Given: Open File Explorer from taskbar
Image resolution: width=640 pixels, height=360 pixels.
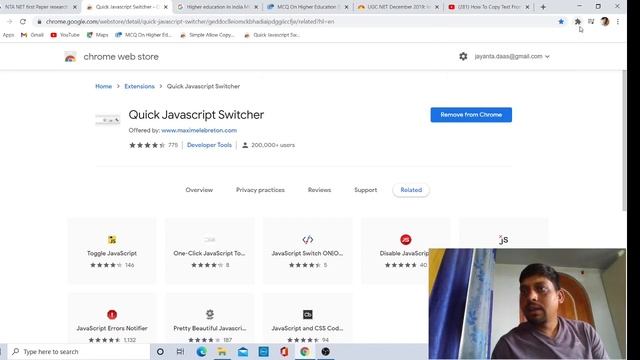Looking at the screenshot, I should pyautogui.click(x=222, y=351).
